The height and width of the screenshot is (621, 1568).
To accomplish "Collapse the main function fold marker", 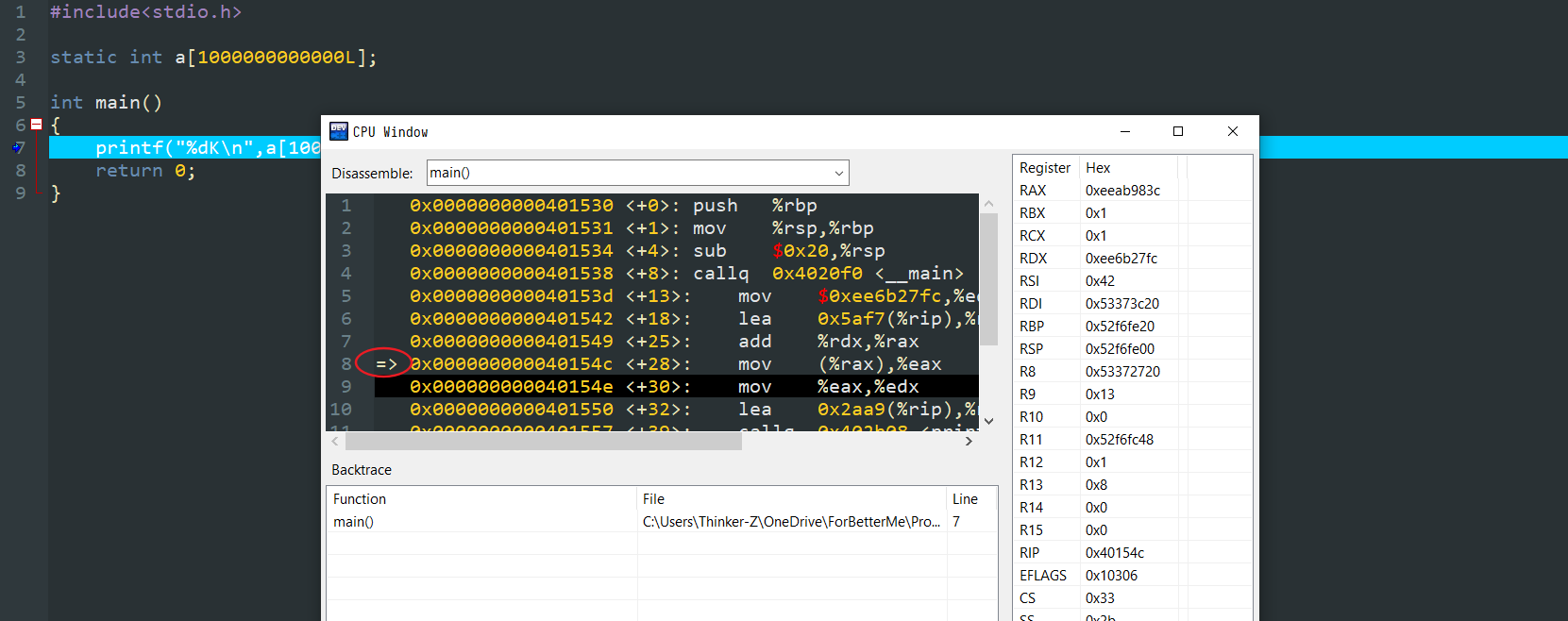I will tap(36, 125).
